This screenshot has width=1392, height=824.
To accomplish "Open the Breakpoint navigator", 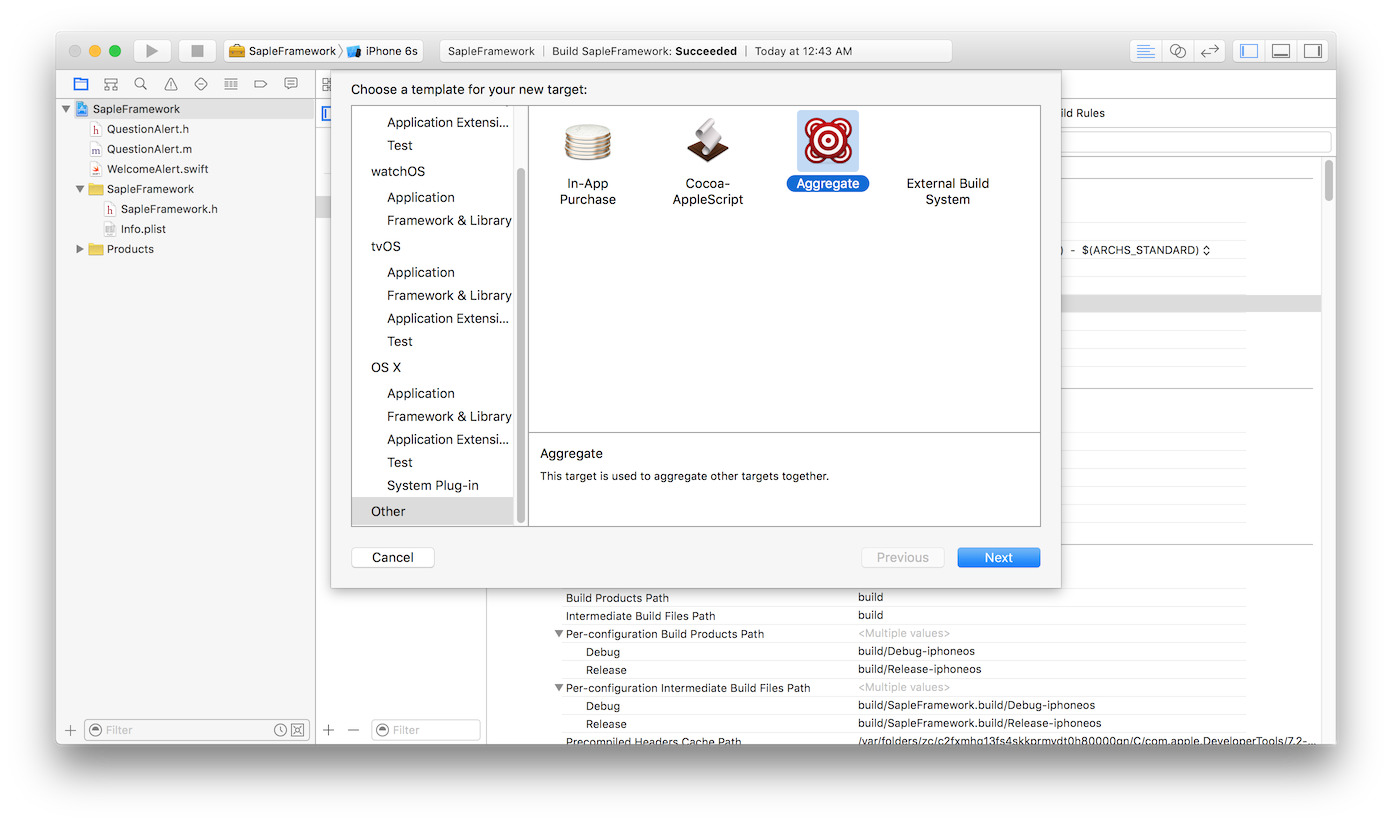I will [x=261, y=84].
